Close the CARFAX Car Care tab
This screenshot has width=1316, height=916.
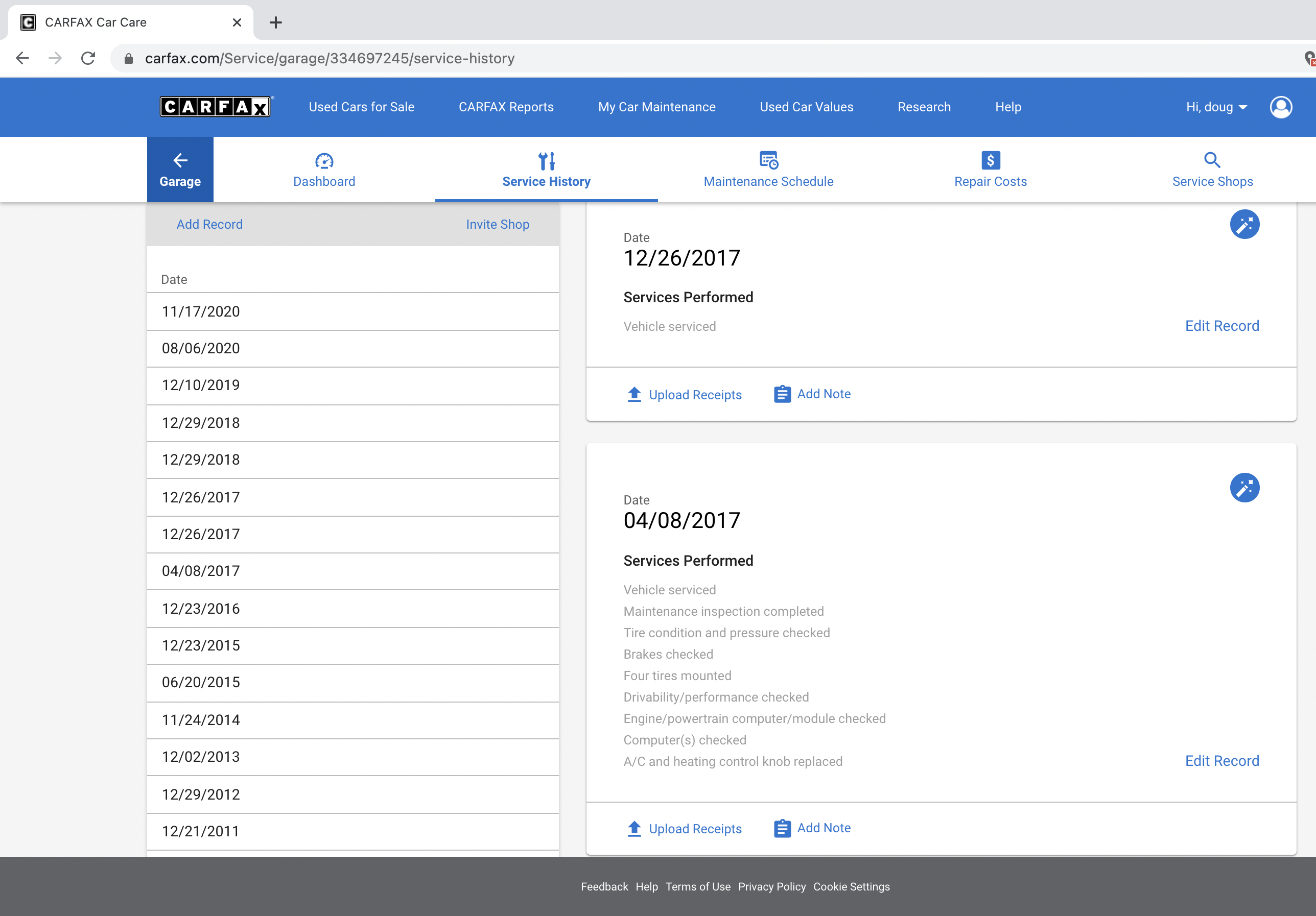[x=237, y=22]
